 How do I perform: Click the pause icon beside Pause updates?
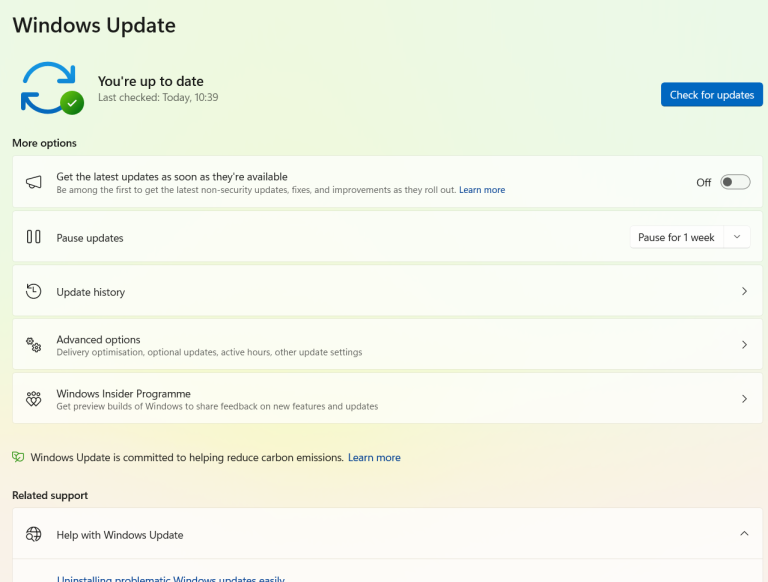point(34,237)
